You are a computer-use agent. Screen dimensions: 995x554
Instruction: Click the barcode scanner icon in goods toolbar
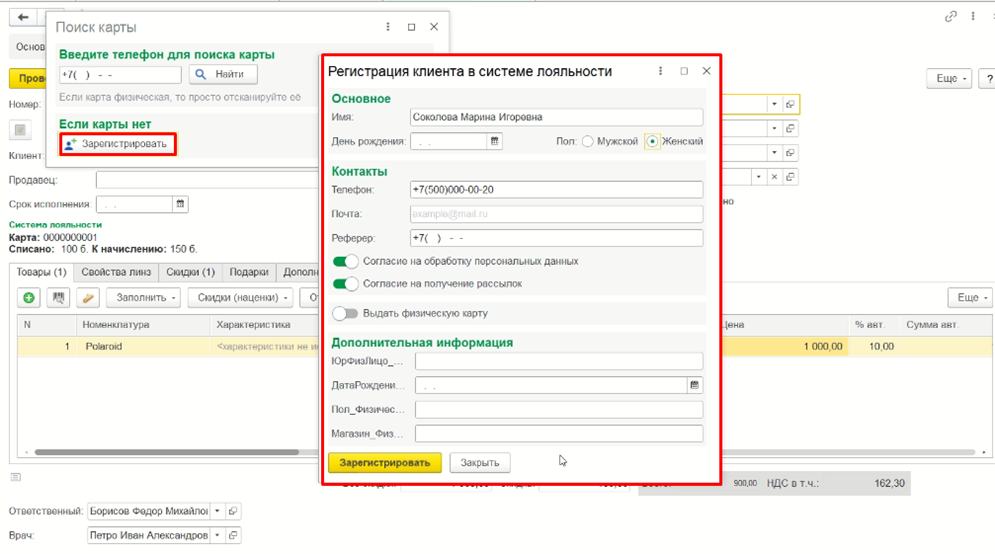click(58, 298)
